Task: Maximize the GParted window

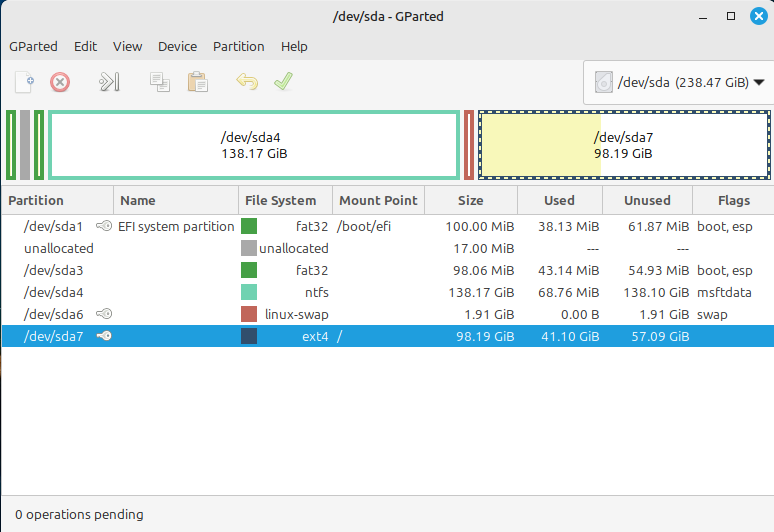Action: coord(731,16)
